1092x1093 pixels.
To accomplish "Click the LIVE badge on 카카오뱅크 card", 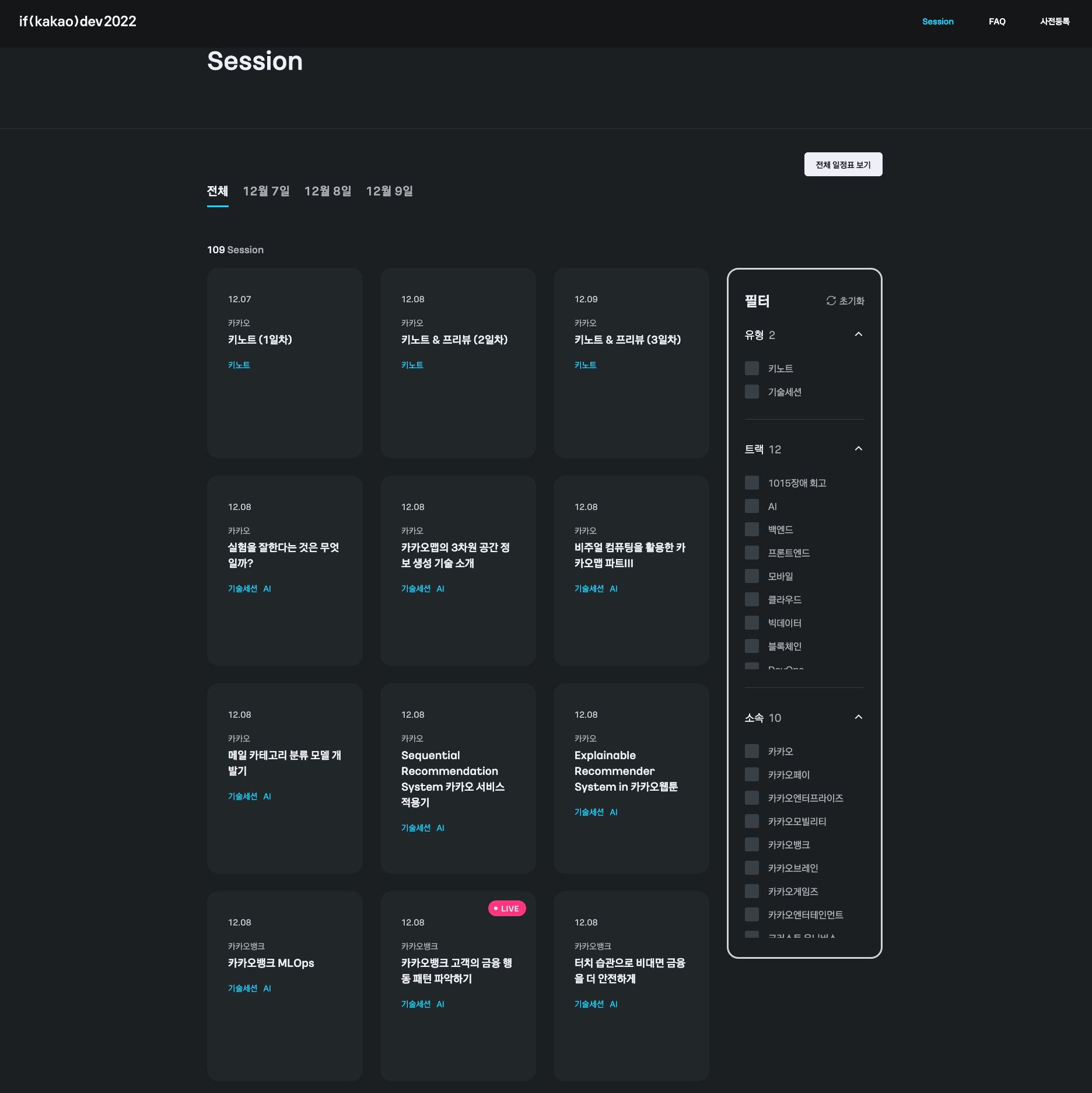I will click(x=507, y=909).
